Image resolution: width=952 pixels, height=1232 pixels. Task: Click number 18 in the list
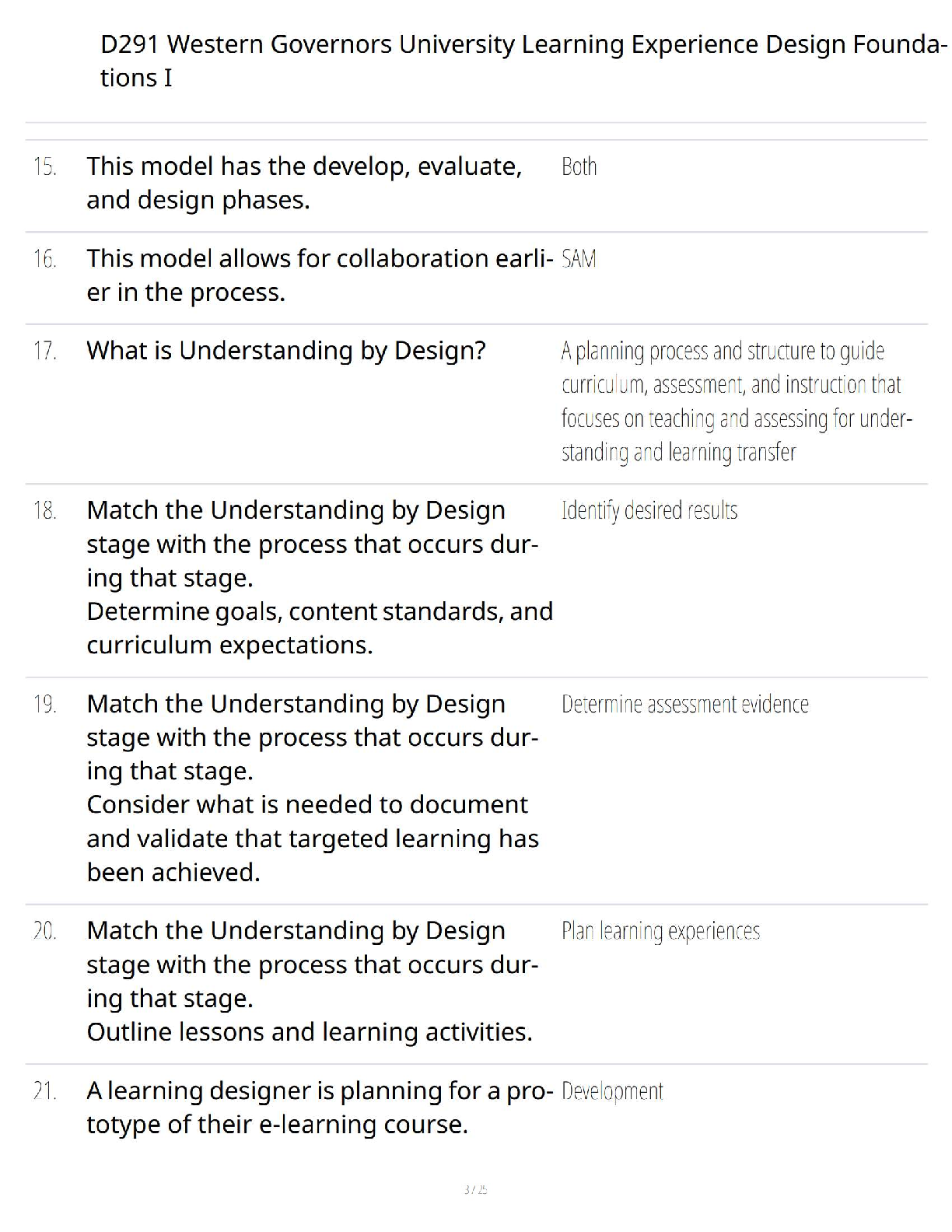(44, 511)
